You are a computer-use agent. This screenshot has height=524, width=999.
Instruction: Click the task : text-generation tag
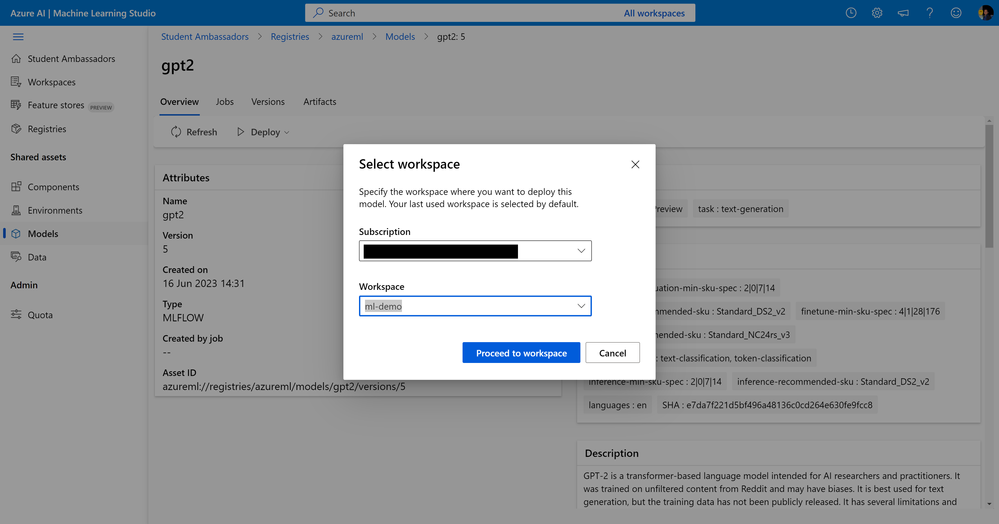point(740,209)
